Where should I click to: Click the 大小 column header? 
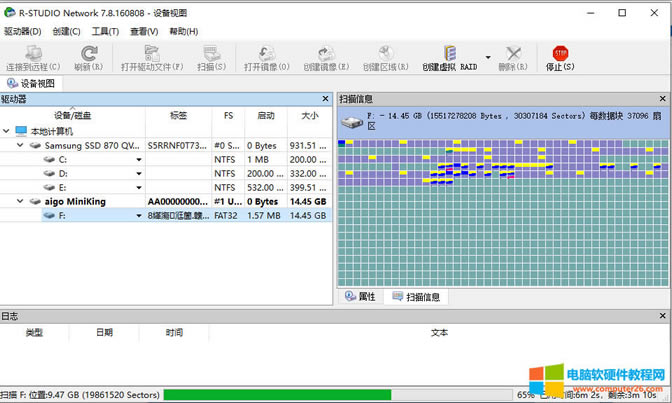(309, 116)
